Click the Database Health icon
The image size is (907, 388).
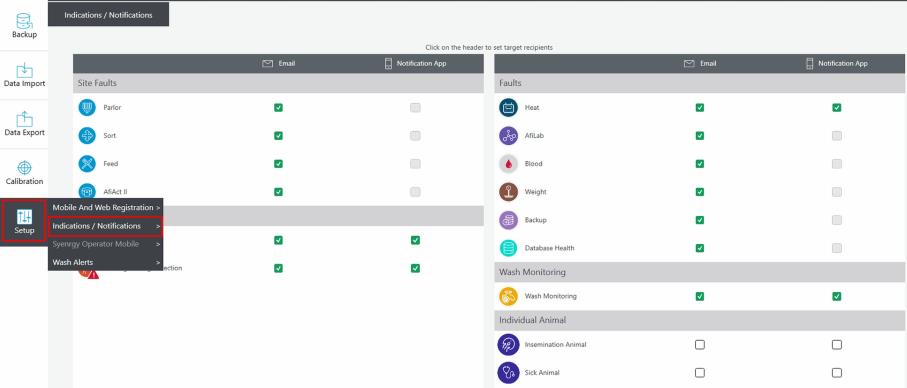click(x=508, y=248)
